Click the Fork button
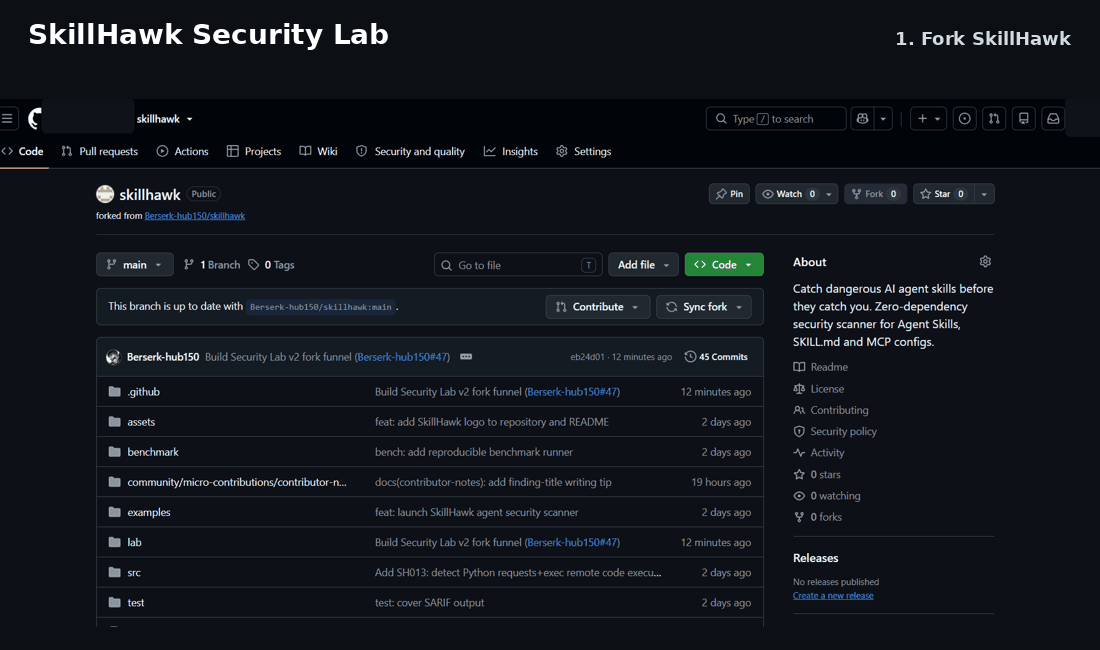Viewport: 1100px width, 650px height. point(876,194)
